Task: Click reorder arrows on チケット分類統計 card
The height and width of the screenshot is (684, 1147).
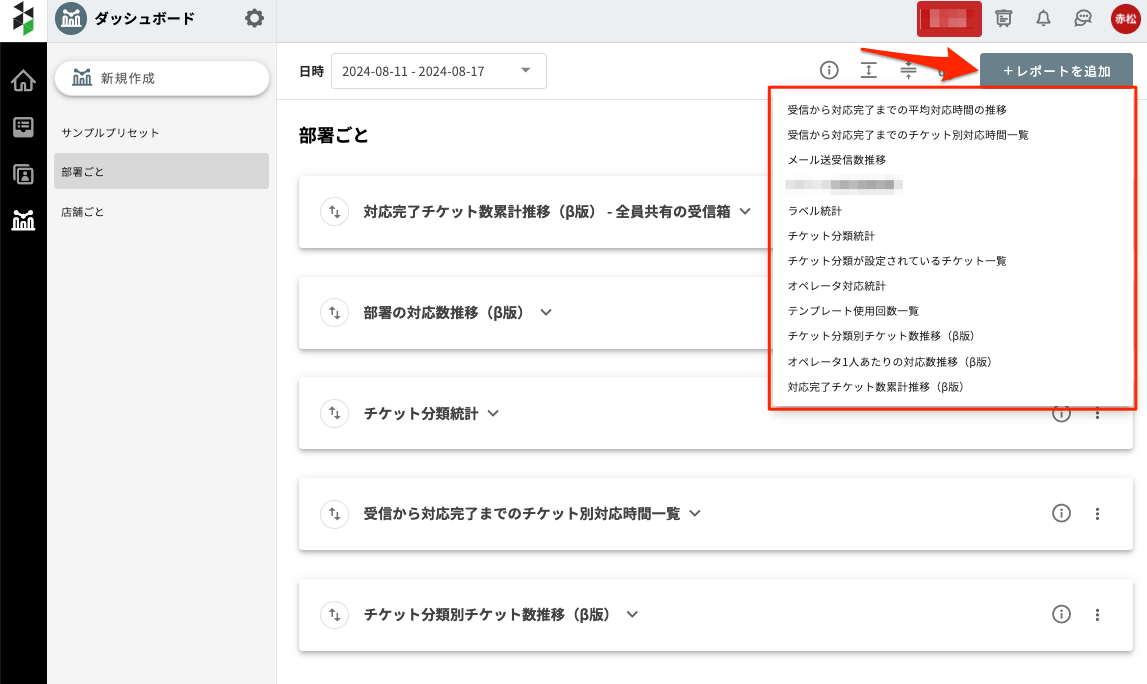Action: coord(333,413)
